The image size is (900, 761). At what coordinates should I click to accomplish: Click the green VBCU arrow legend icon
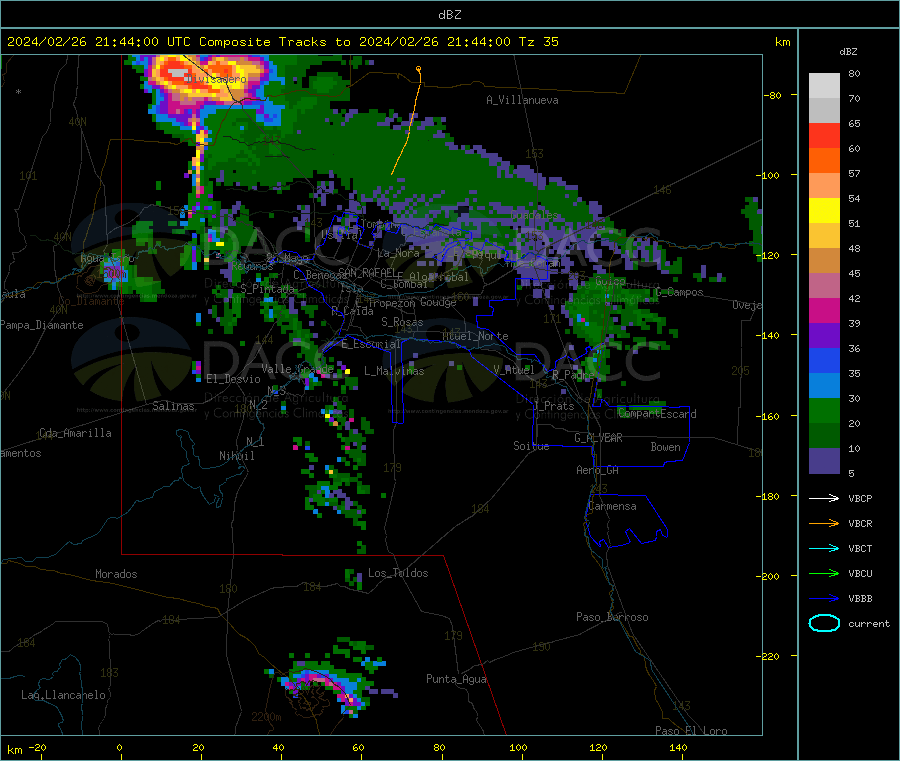[x=824, y=573]
